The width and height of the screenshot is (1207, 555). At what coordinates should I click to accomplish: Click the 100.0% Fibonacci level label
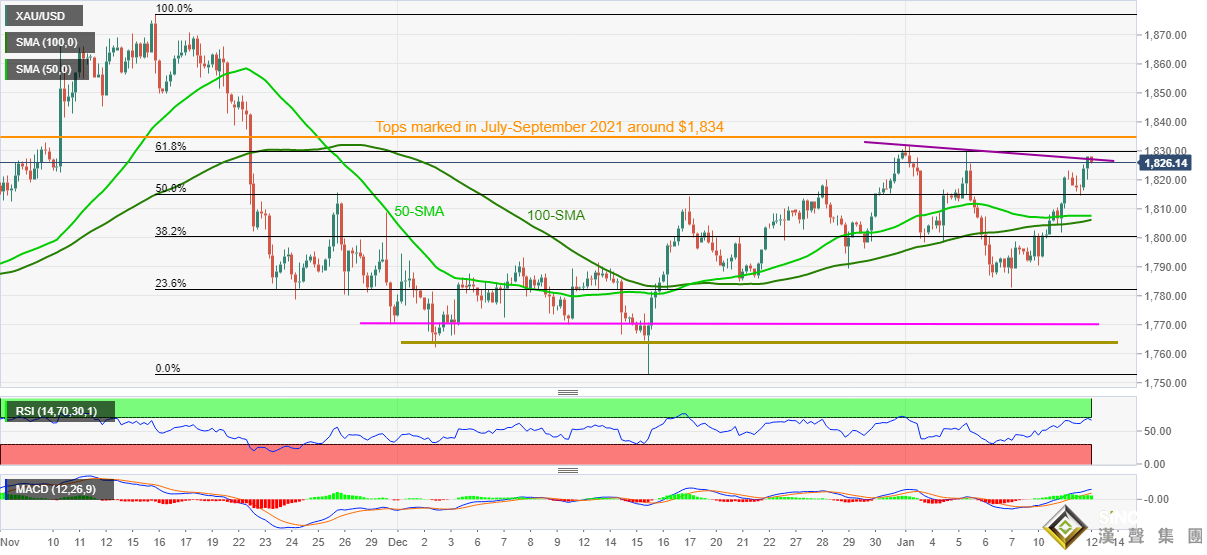174,8
